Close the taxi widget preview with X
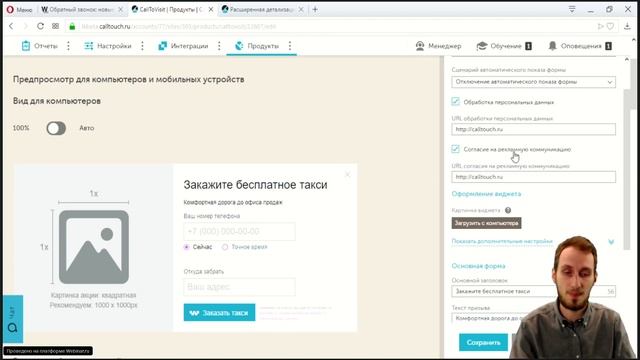Image resolution: width=640 pixels, height=360 pixels. click(347, 174)
